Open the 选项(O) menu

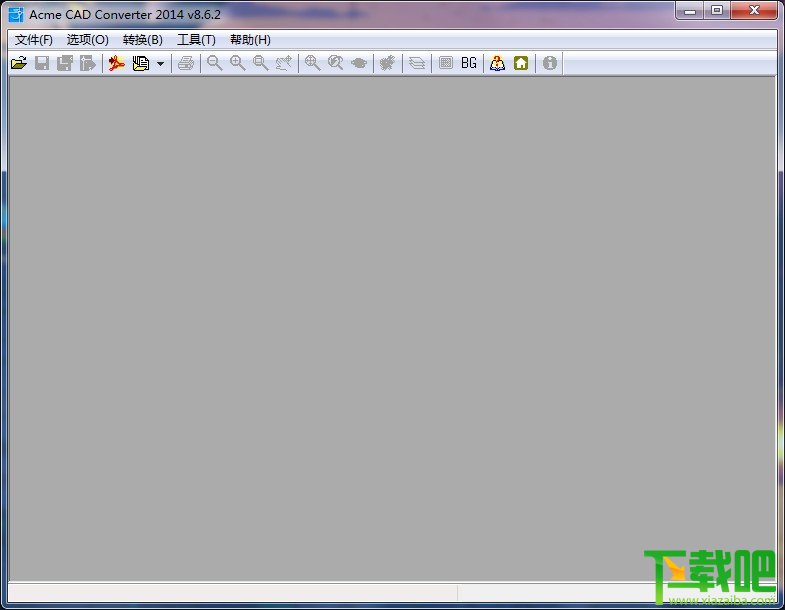[x=88, y=40]
